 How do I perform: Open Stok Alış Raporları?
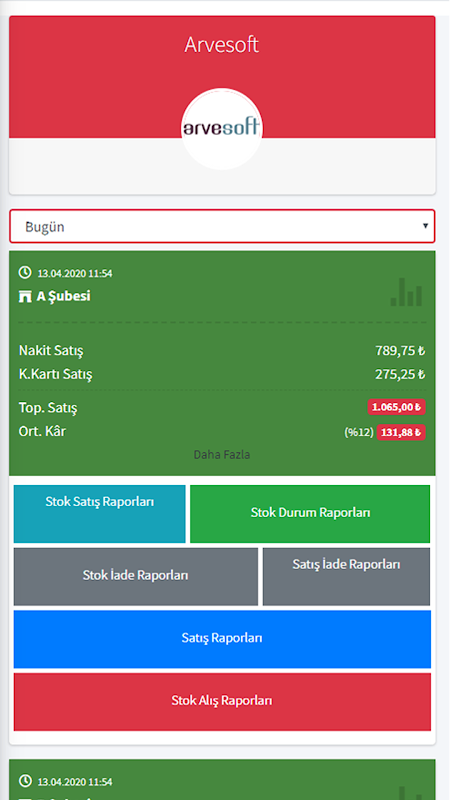click(x=222, y=702)
